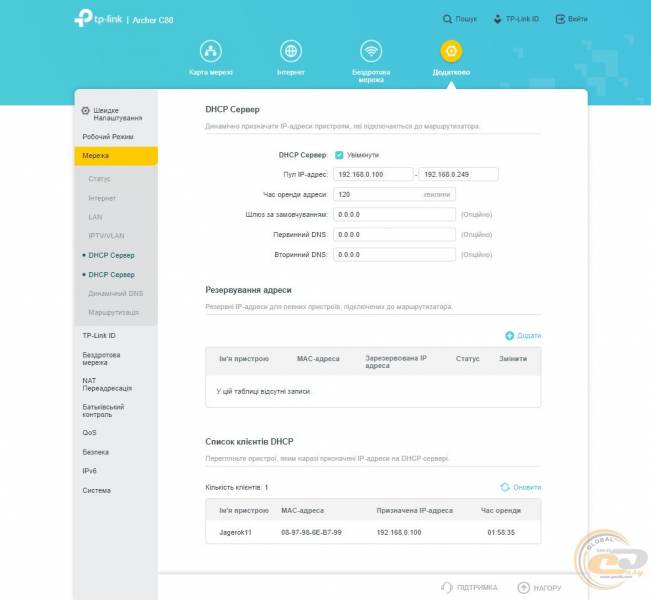Open NAT Переадресація in the sidebar
The width and height of the screenshot is (651, 600).
(107, 384)
